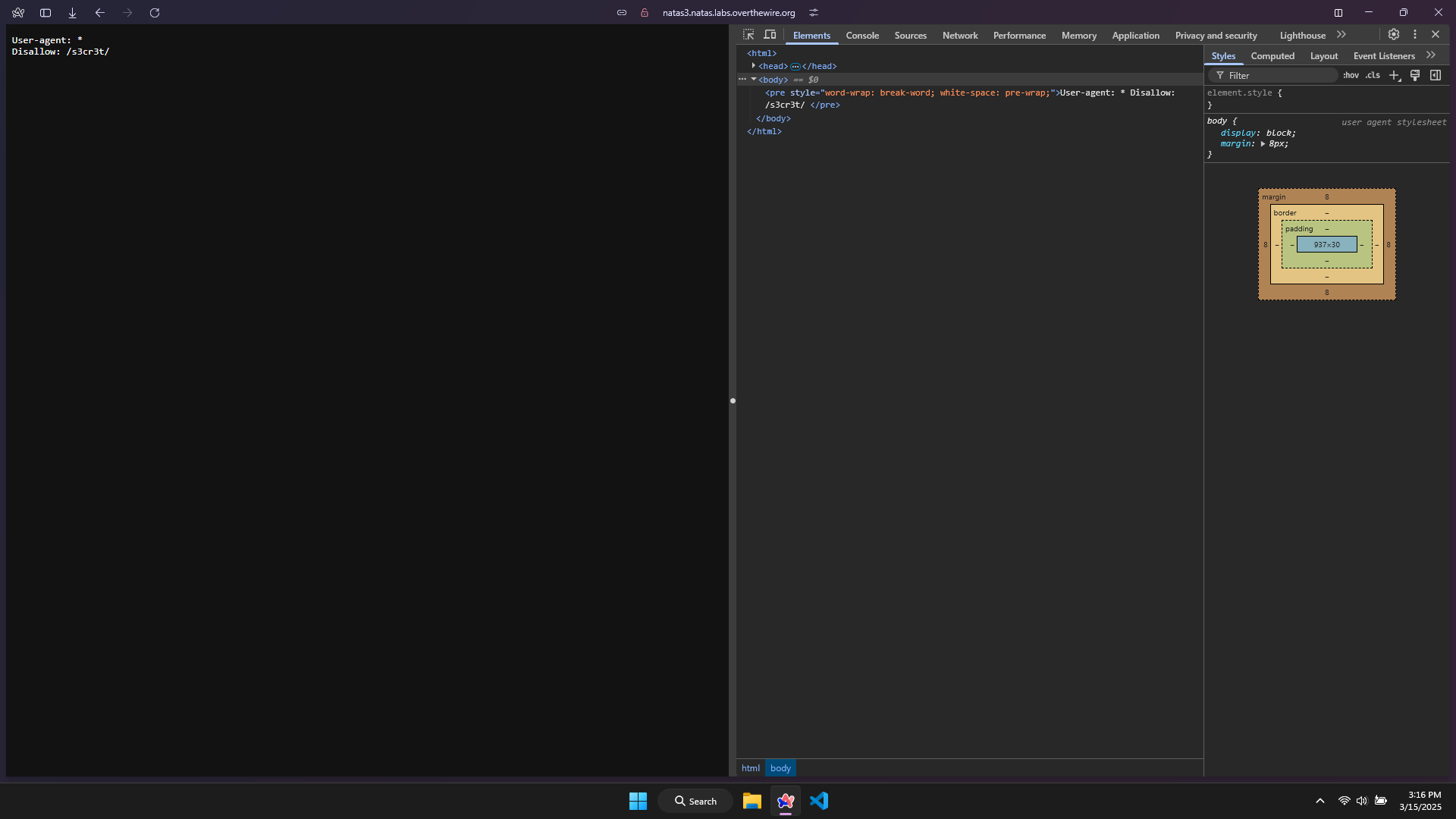Toggle the browser sidebar icon
The height and width of the screenshot is (819, 1456).
pyautogui.click(x=45, y=13)
